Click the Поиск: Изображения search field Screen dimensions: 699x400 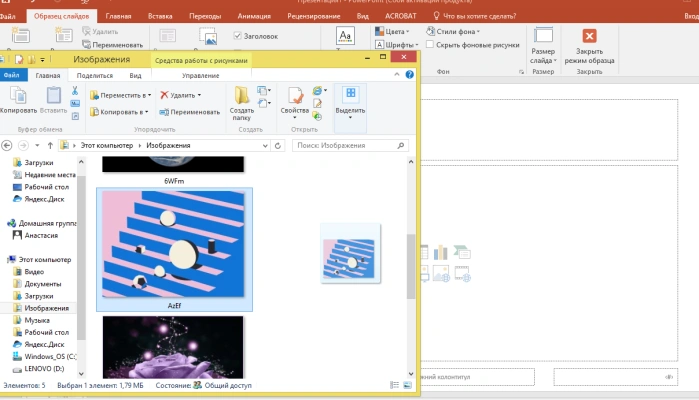(x=345, y=145)
